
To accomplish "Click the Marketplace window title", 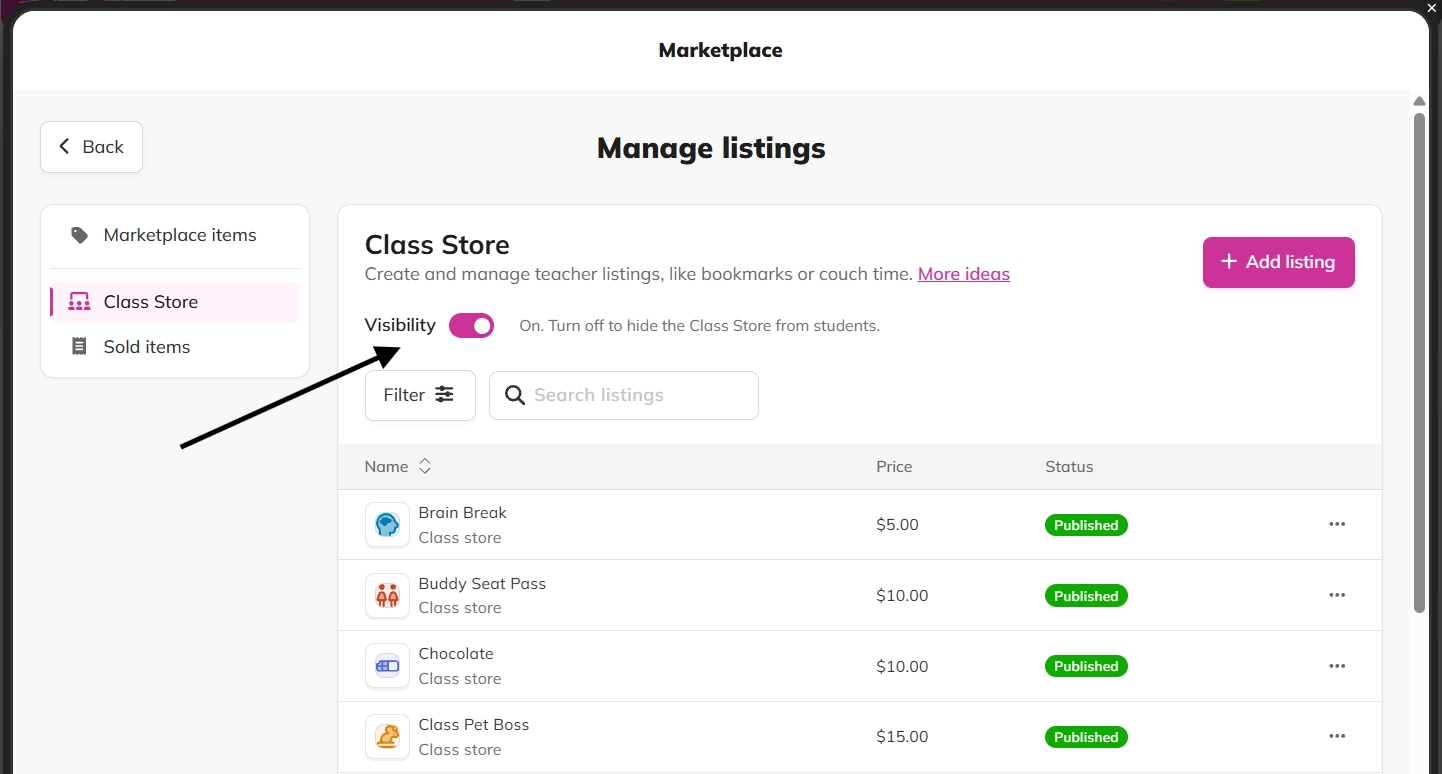I will pyautogui.click(x=720, y=50).
